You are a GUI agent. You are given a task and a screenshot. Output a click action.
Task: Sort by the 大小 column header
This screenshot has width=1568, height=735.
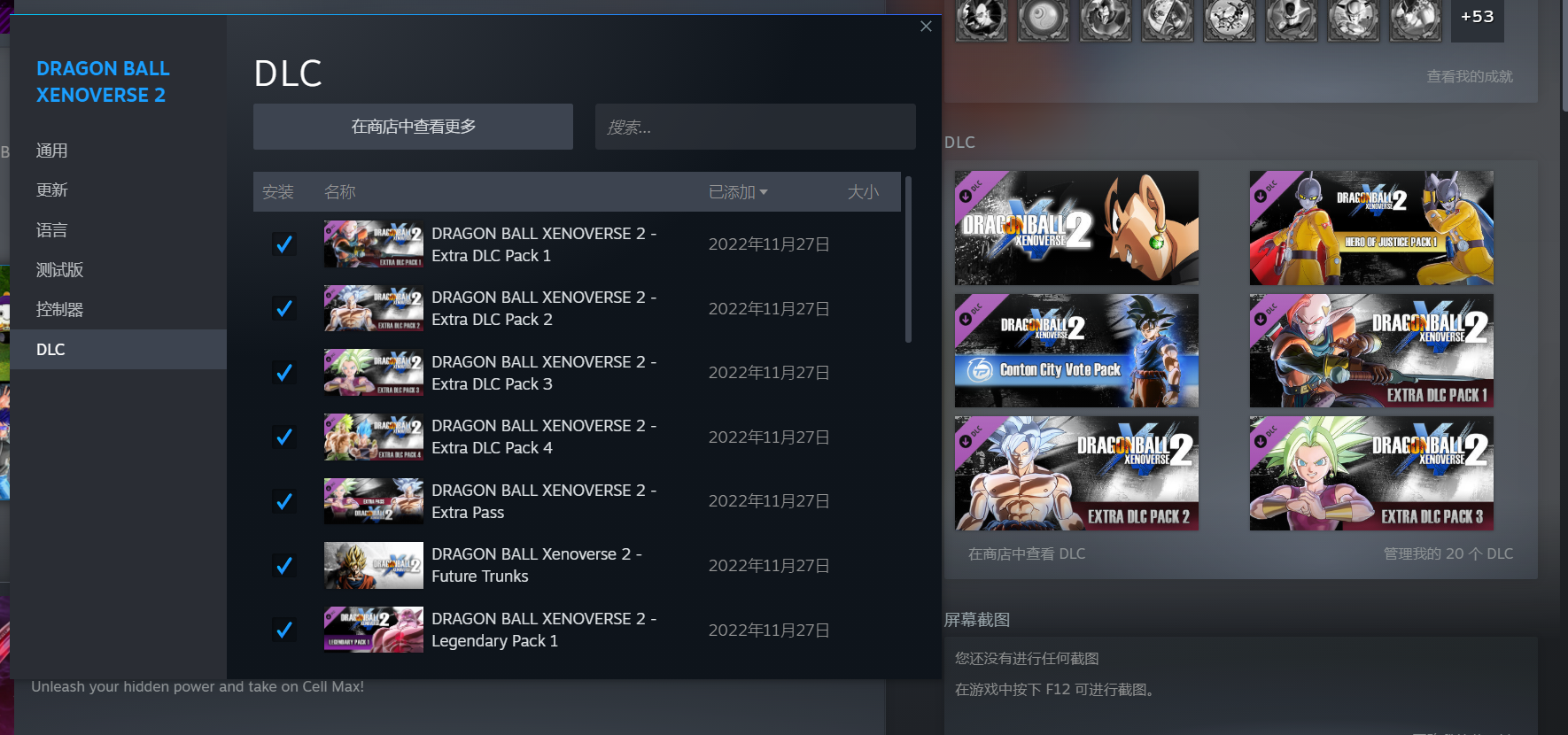coord(863,192)
